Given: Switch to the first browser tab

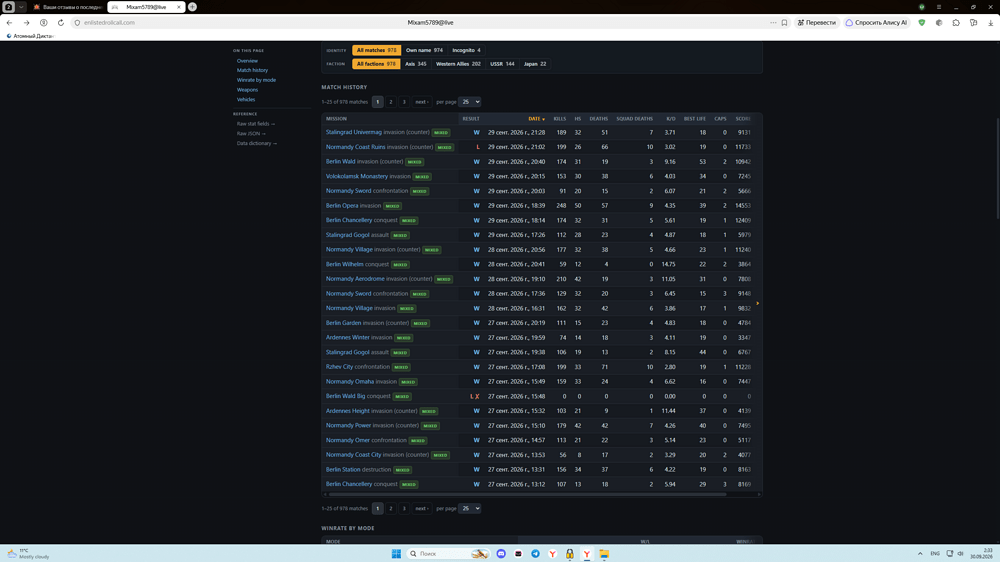Looking at the screenshot, I should click(67, 7).
